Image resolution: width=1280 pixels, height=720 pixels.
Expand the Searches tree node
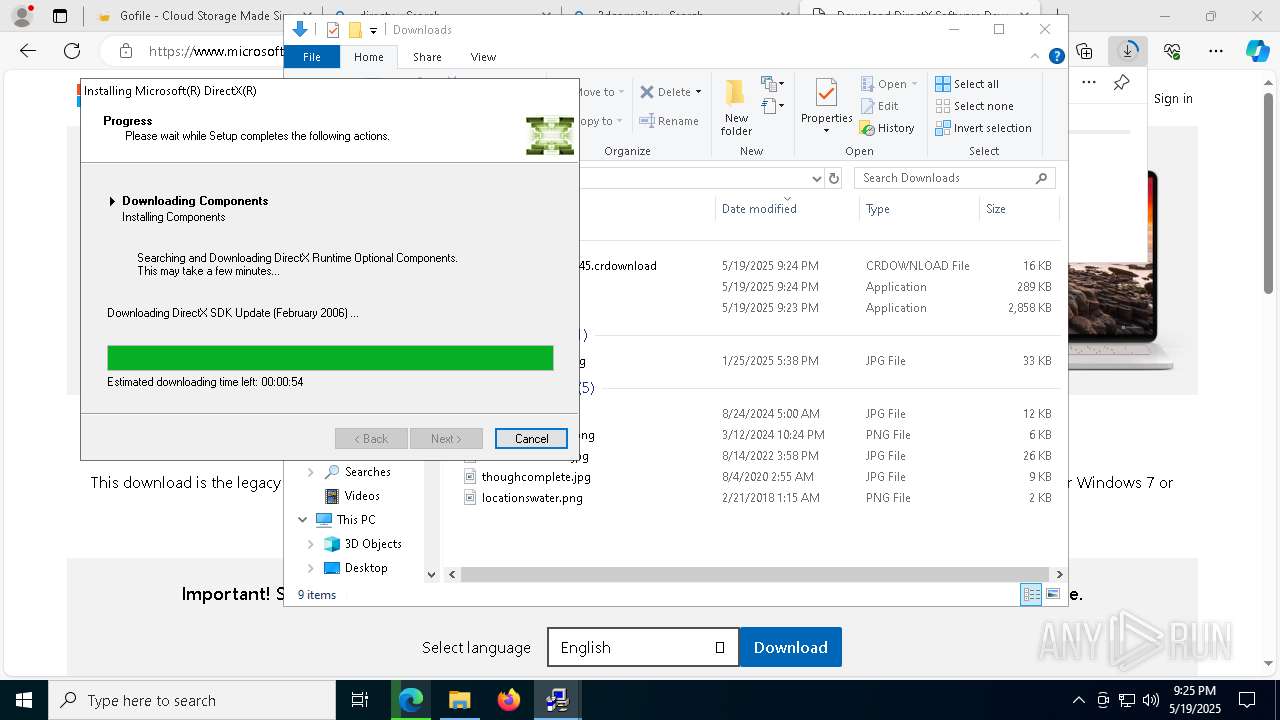(311, 472)
